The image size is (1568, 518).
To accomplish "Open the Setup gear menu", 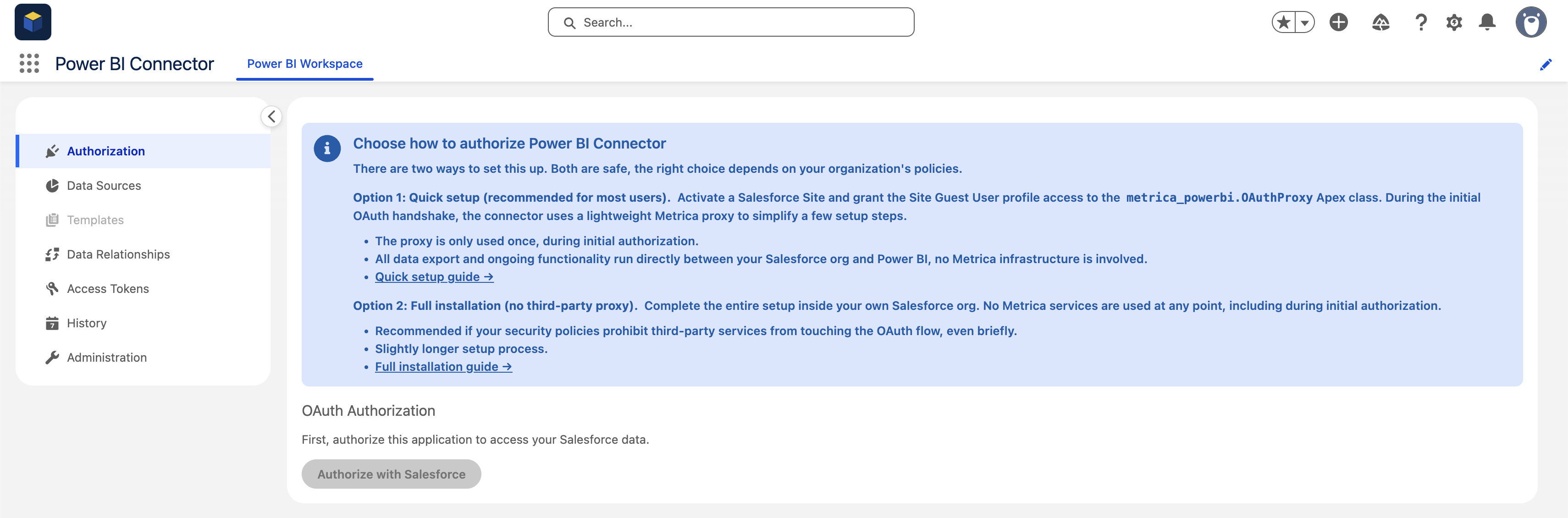I will [x=1453, y=22].
